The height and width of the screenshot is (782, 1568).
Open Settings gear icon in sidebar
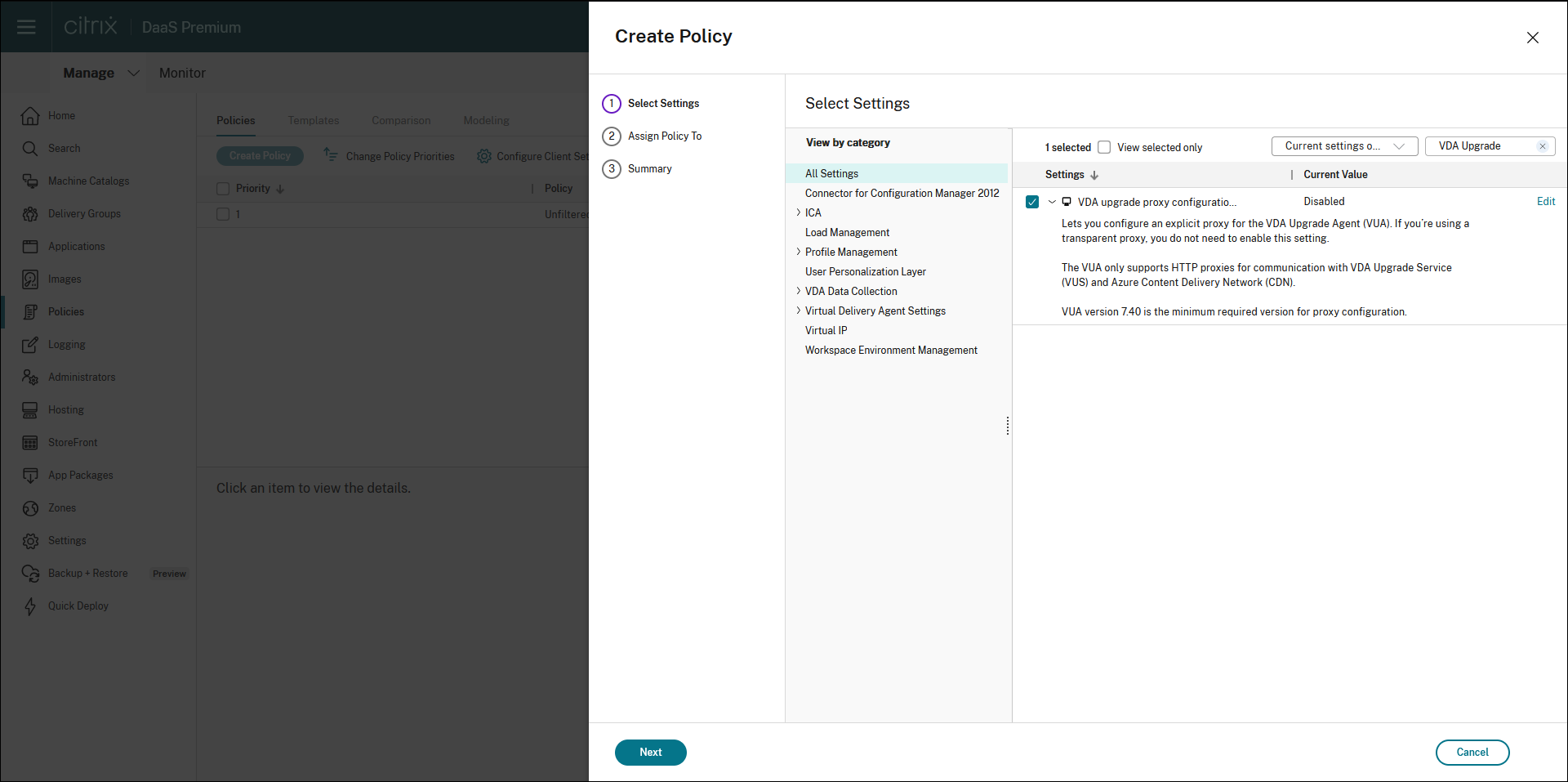tap(30, 541)
